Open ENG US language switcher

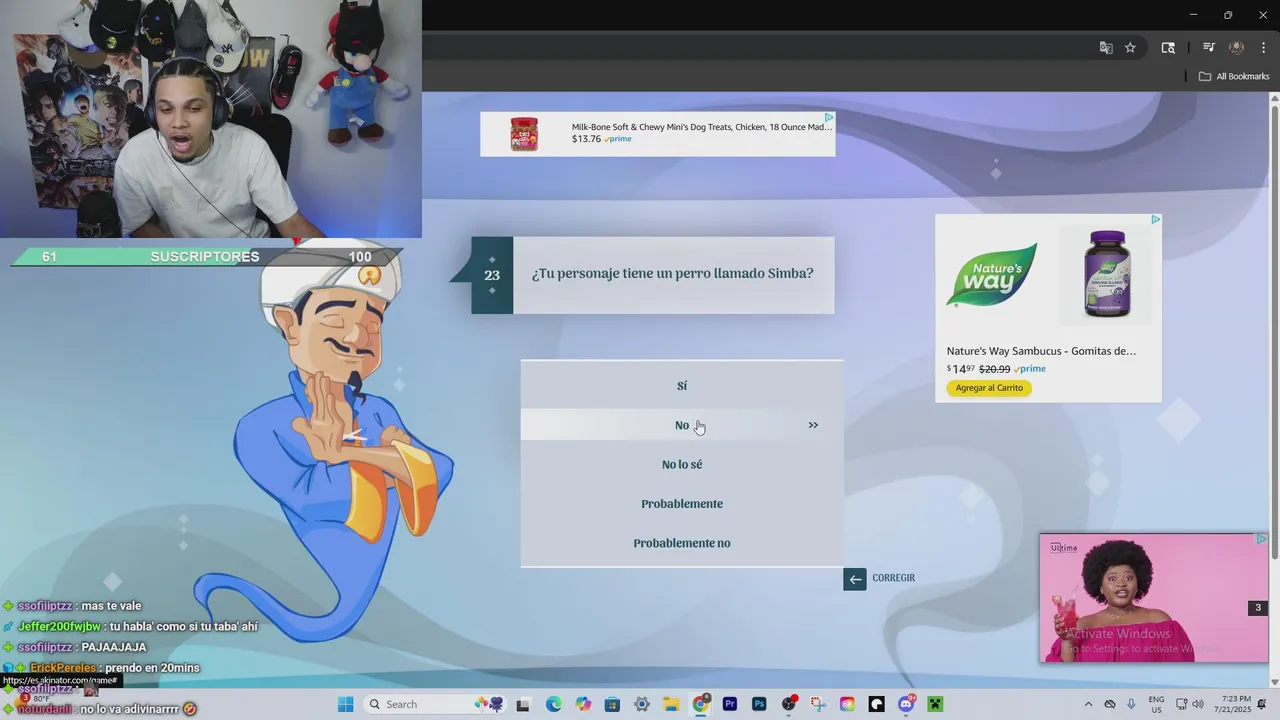1156,704
